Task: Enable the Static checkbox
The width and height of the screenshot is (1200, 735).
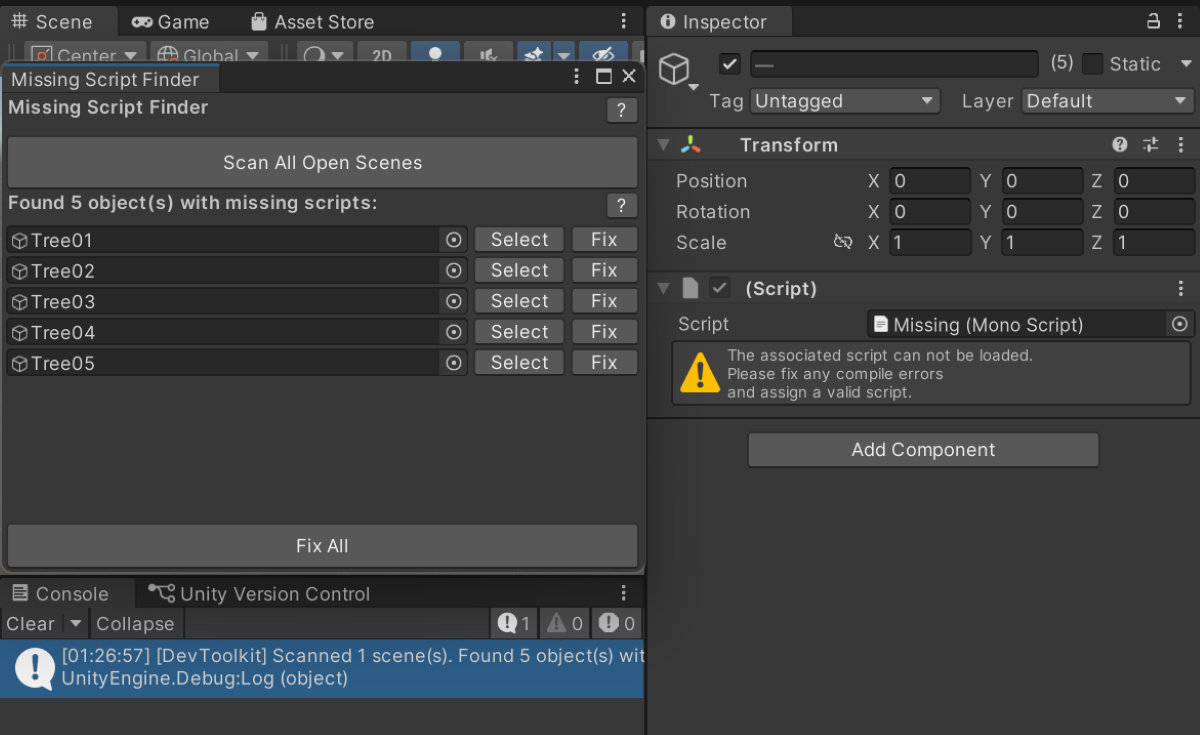Action: click(1093, 64)
